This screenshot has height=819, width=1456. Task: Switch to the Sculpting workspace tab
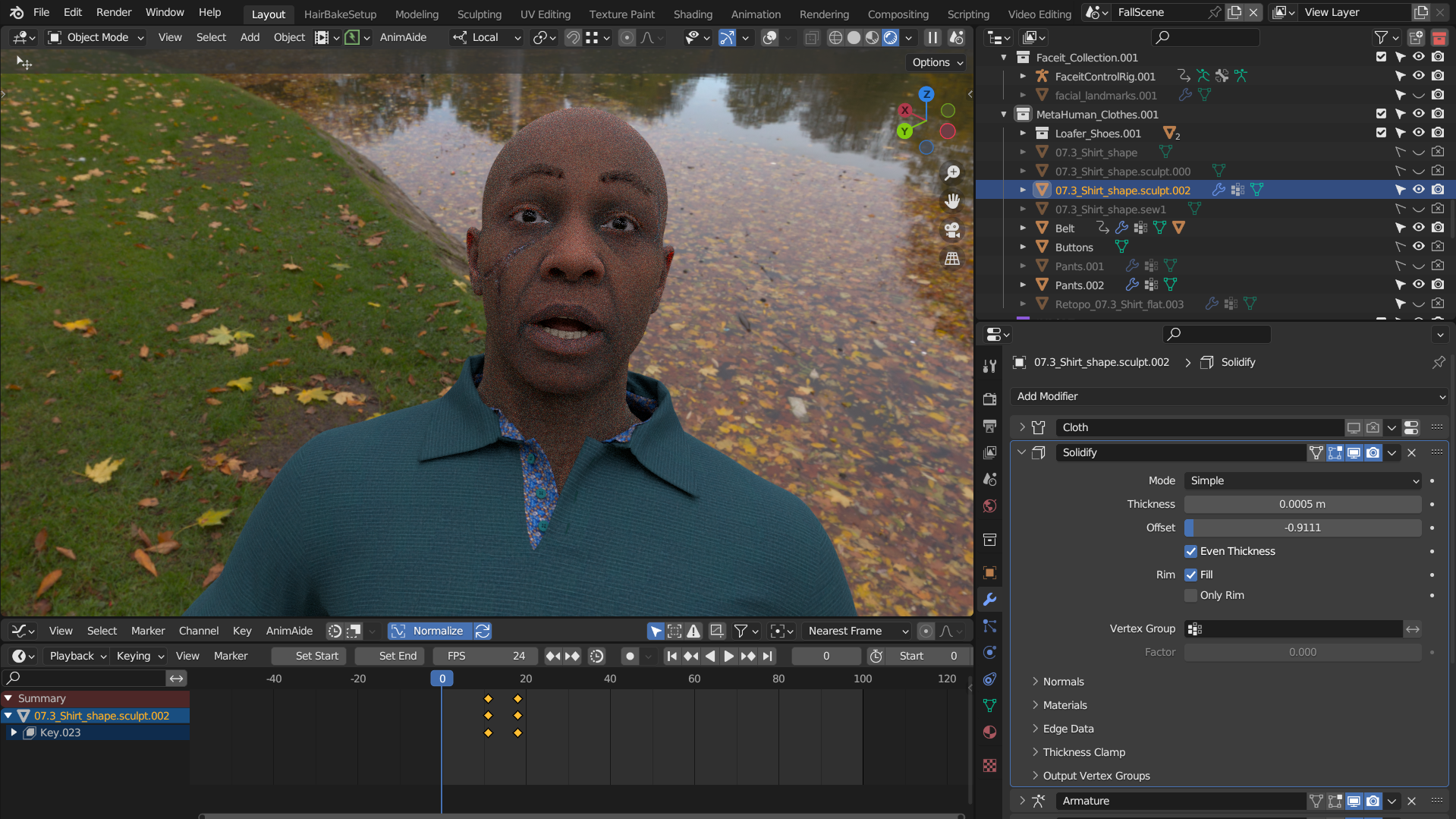(x=479, y=14)
